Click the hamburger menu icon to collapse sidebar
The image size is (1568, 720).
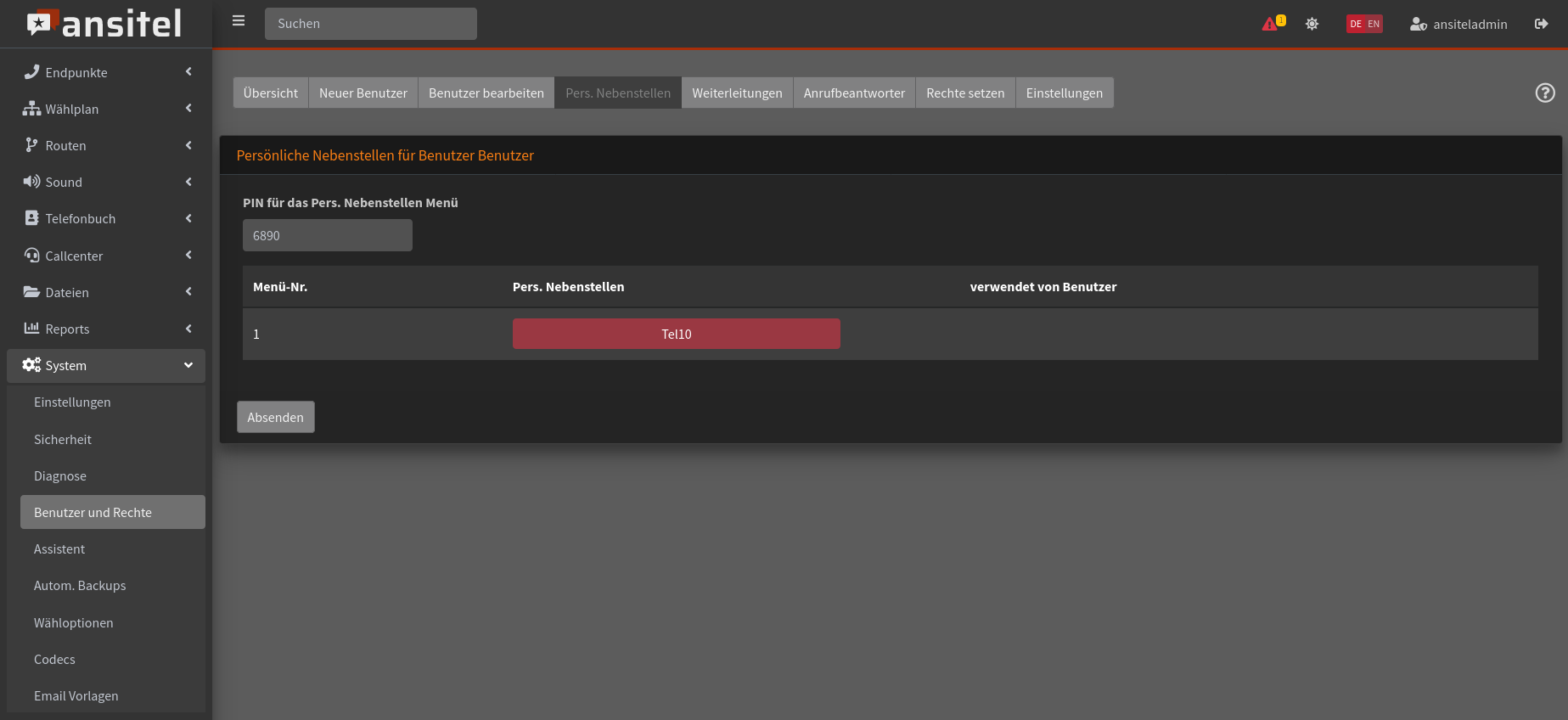pos(239,21)
